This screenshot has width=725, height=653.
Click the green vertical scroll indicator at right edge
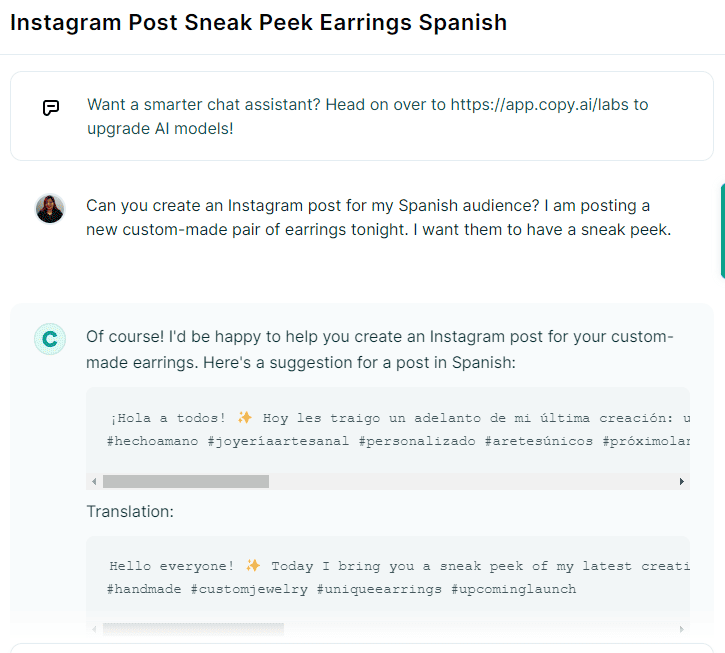tap(721, 230)
